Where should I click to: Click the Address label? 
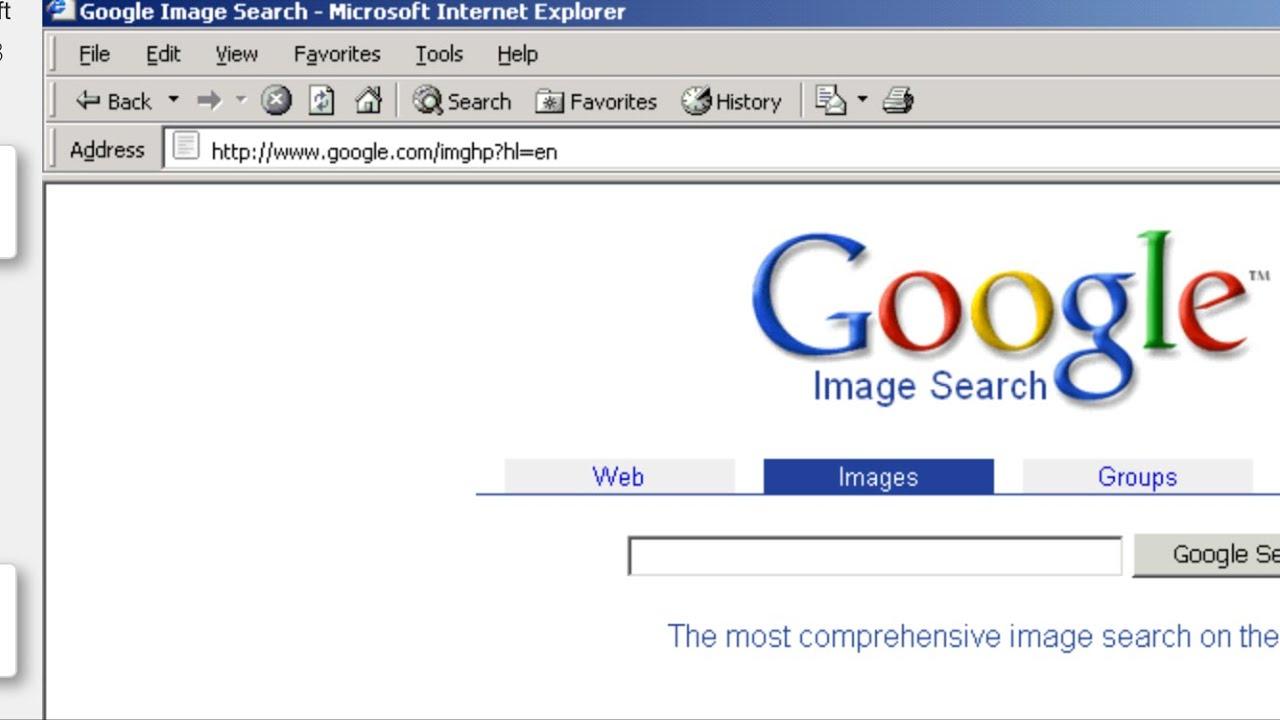tap(107, 150)
